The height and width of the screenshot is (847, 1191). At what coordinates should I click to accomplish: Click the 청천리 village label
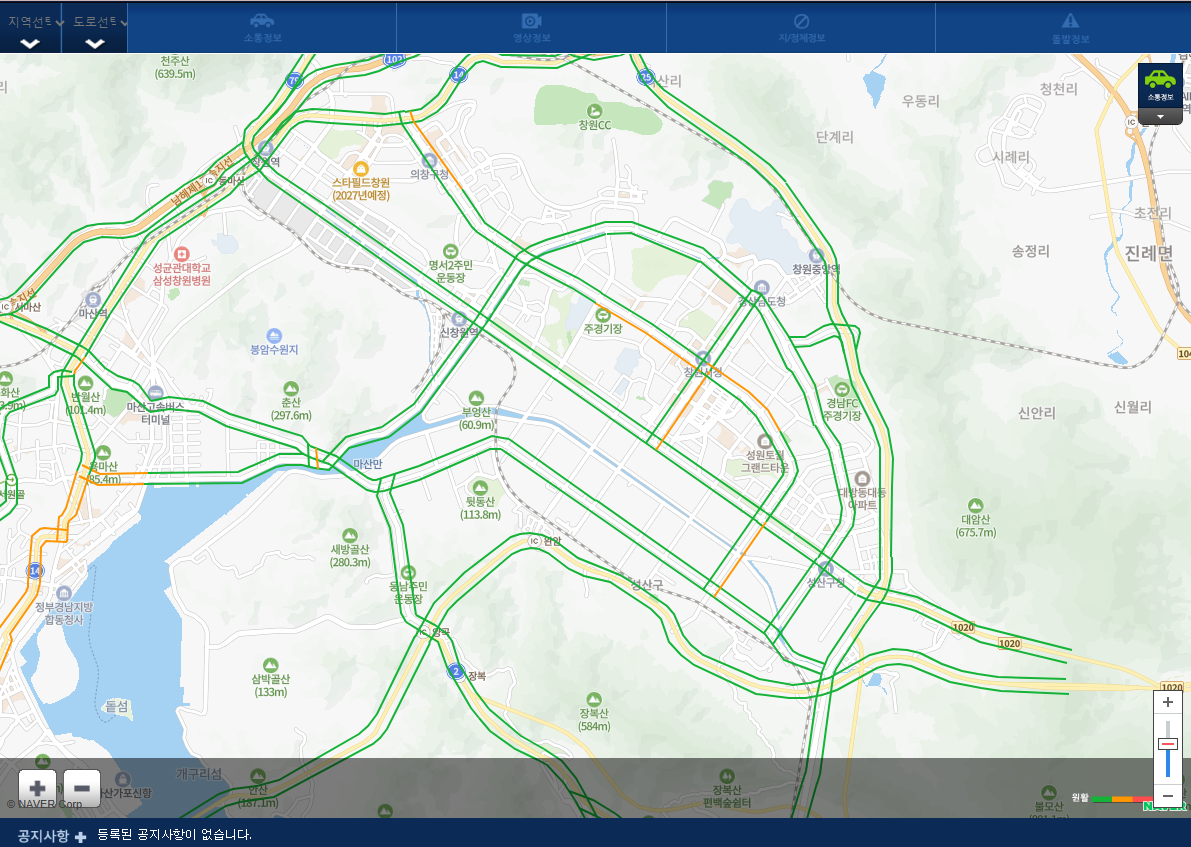[x=1059, y=89]
